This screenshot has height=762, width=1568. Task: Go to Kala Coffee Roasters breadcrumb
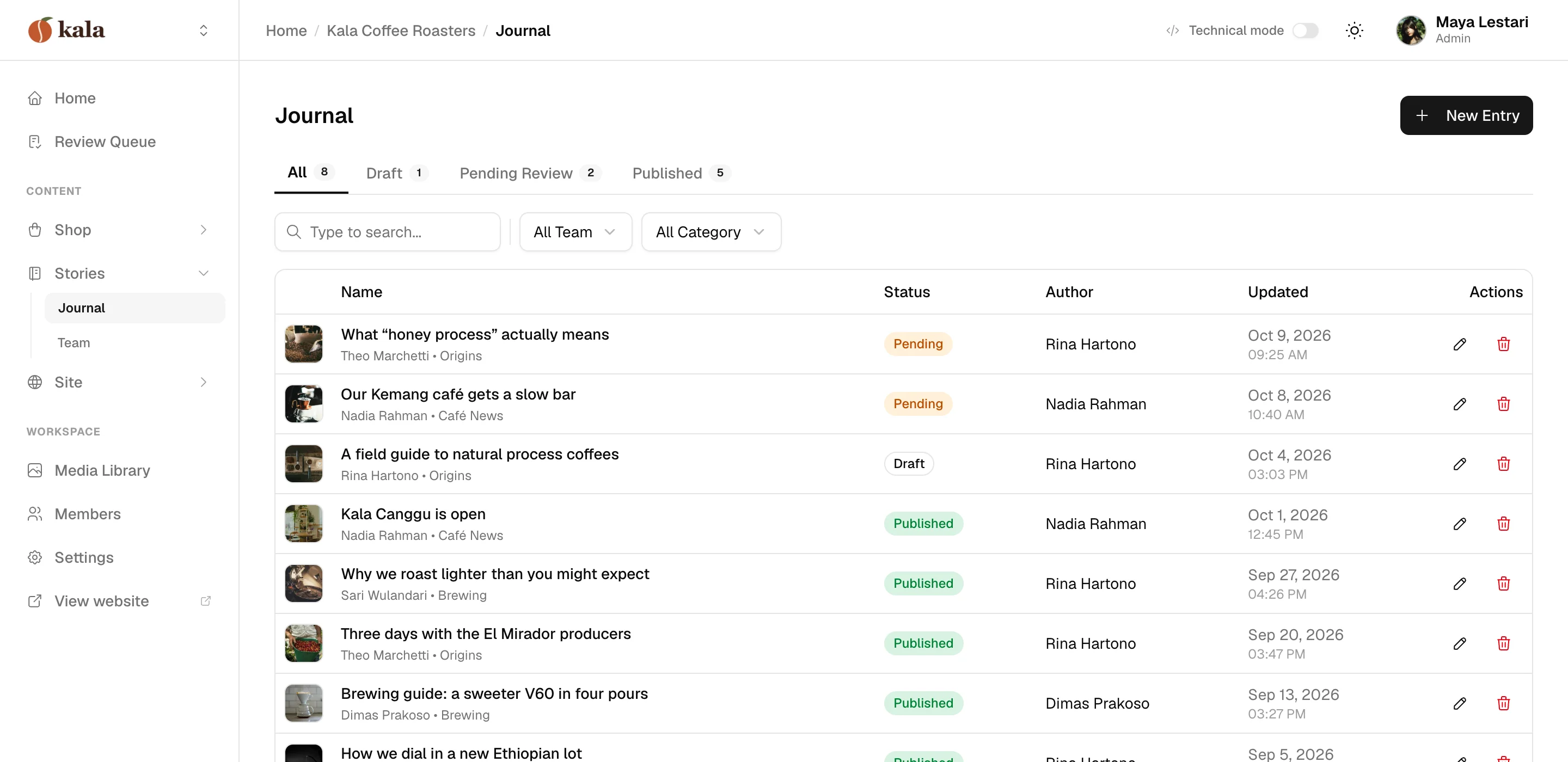coord(401,30)
